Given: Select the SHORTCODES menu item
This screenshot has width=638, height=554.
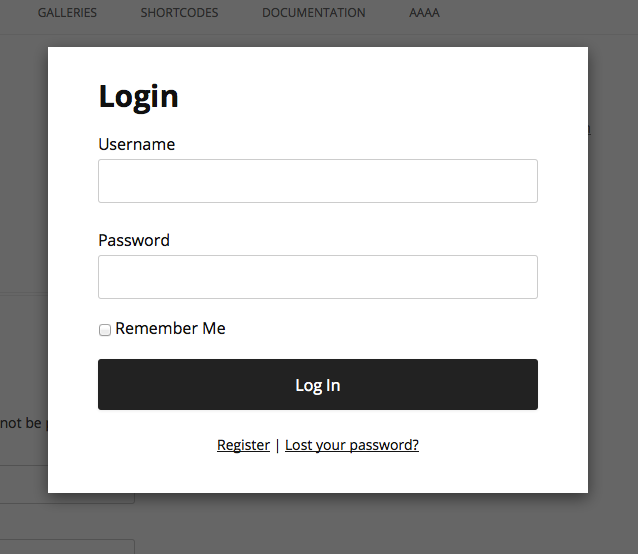Looking at the screenshot, I should pos(179,13).
